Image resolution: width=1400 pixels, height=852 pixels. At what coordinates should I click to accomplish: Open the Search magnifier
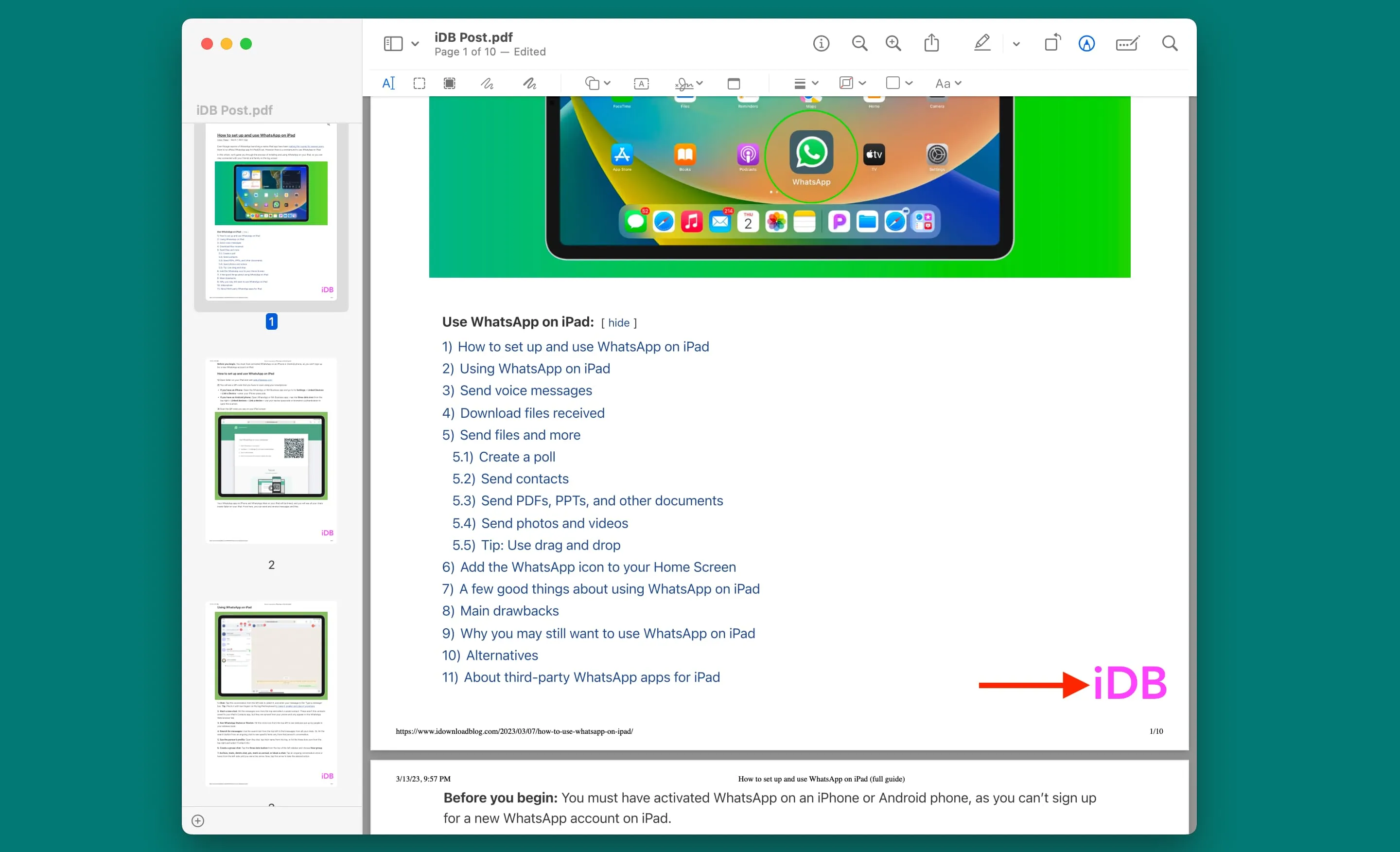point(1169,43)
